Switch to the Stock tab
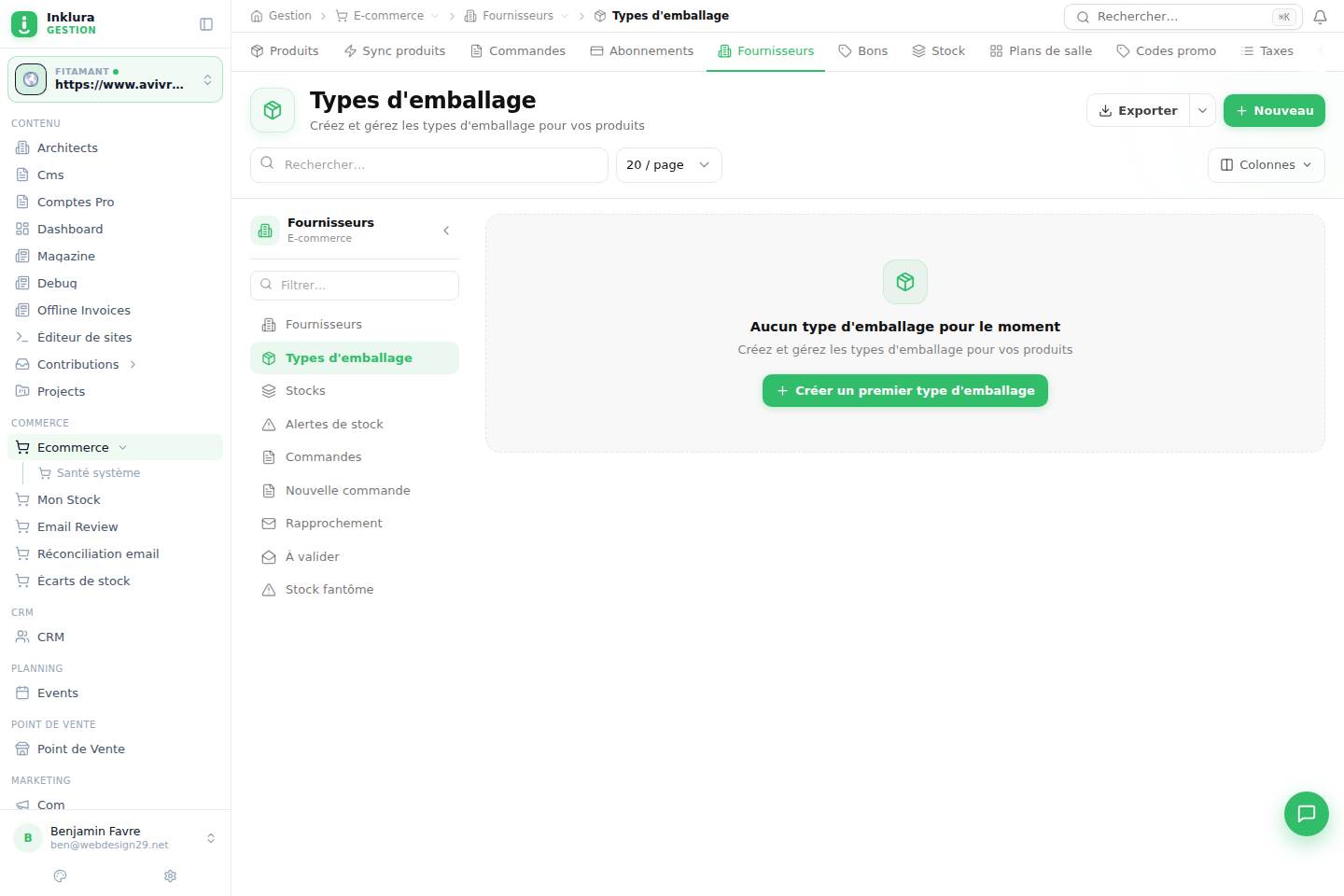 [938, 50]
